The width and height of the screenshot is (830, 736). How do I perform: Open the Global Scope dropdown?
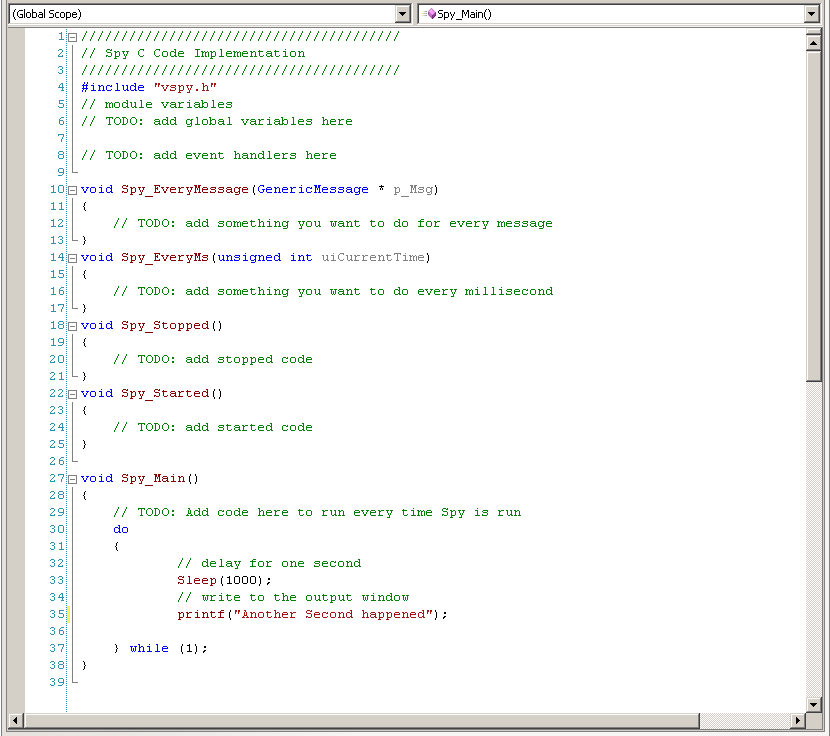click(403, 14)
